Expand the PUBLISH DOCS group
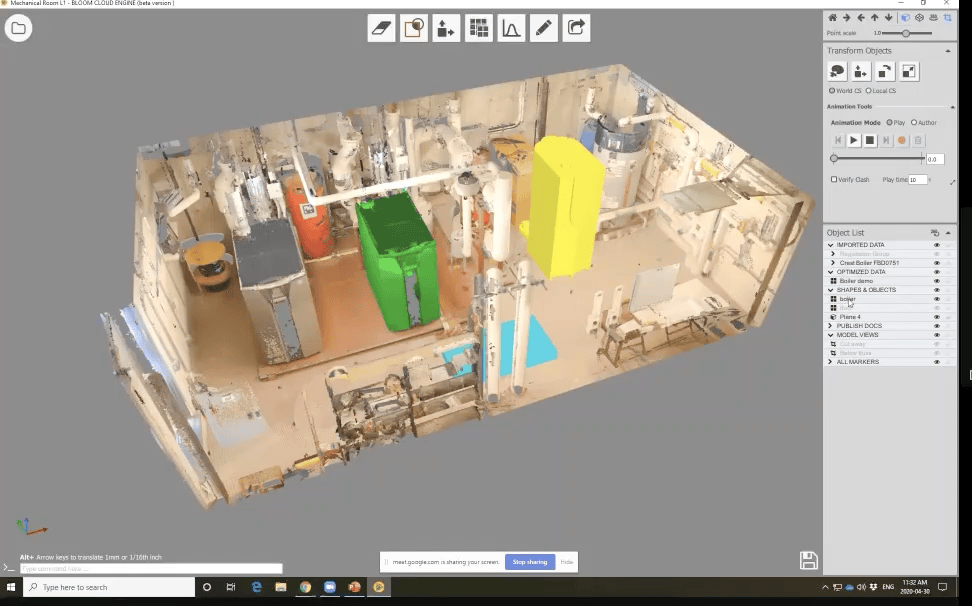 (x=830, y=326)
